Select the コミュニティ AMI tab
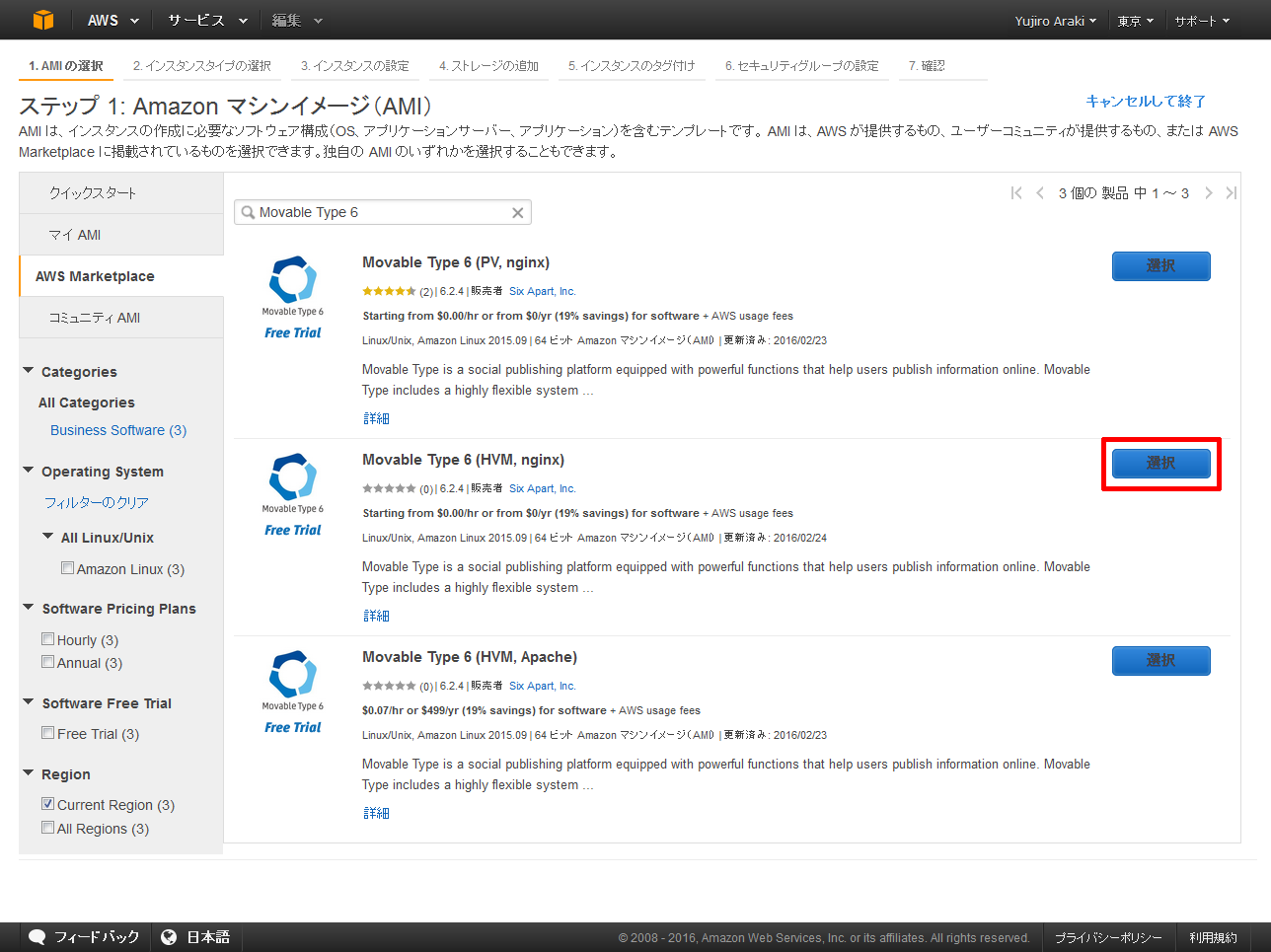The width and height of the screenshot is (1271, 952). [121, 318]
